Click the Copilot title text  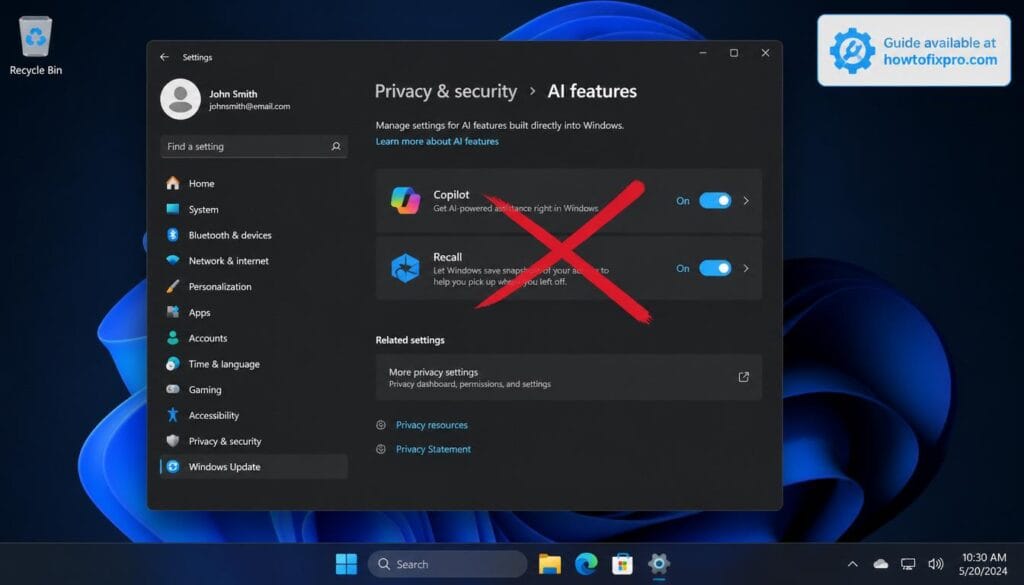click(x=451, y=195)
